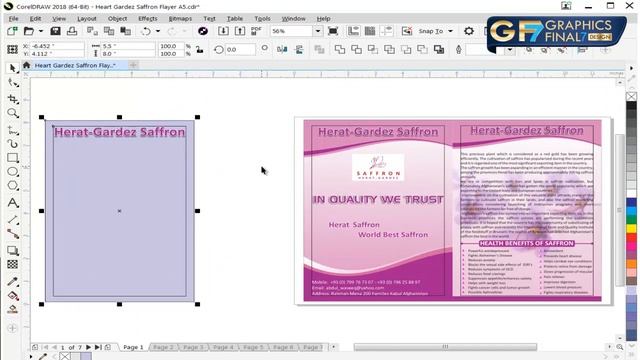Select the Transparency checkerboard tool
The image size is (640, 360).
(13, 264)
